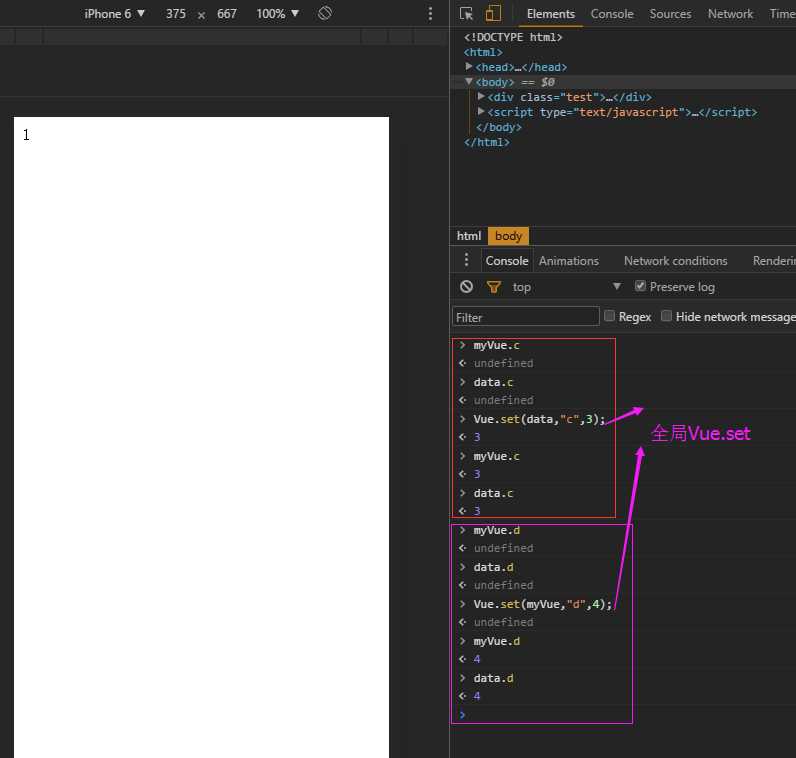Switch to the Sources tab
The height and width of the screenshot is (758, 796).
point(670,14)
